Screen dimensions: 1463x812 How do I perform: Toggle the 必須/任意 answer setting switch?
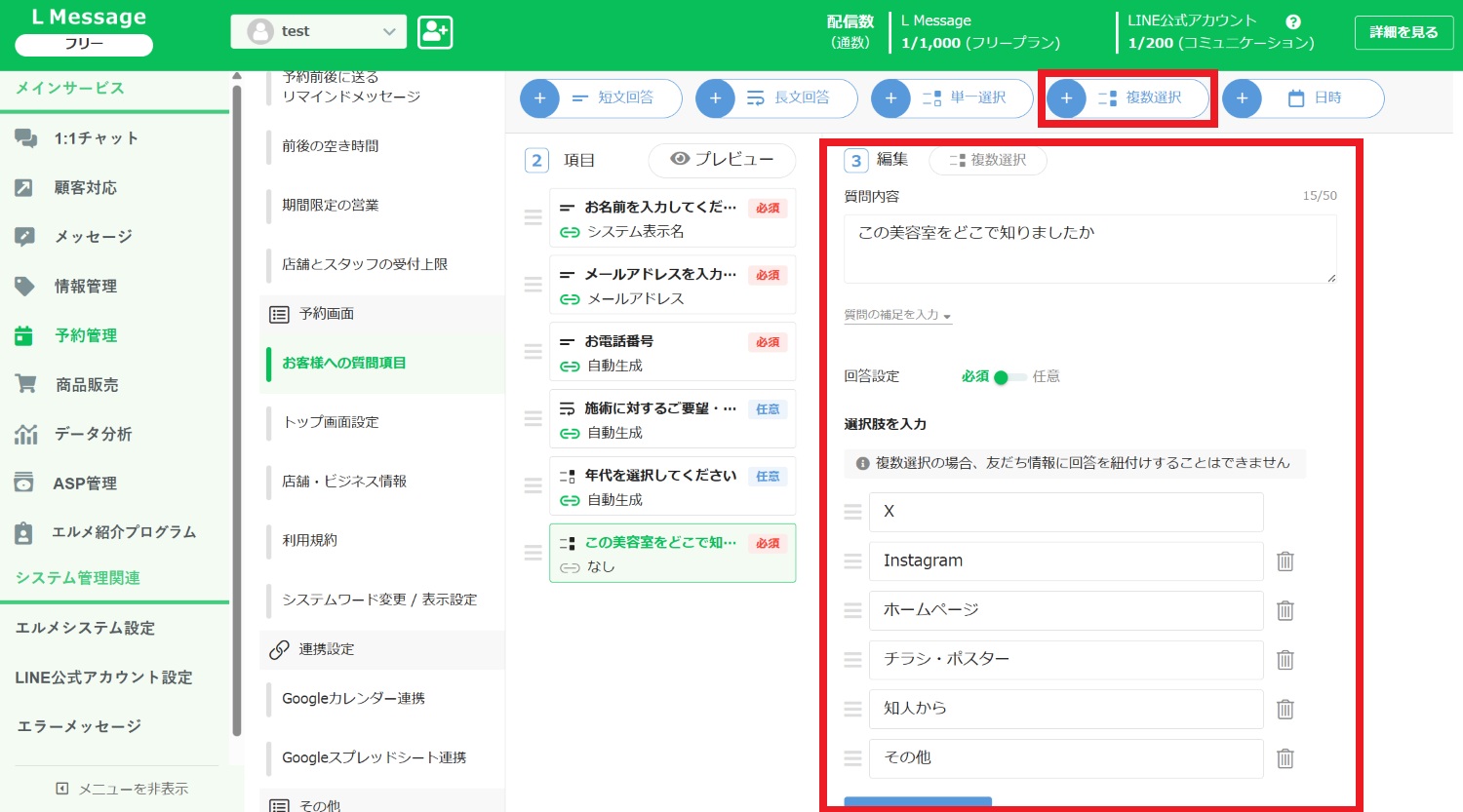[1009, 377]
